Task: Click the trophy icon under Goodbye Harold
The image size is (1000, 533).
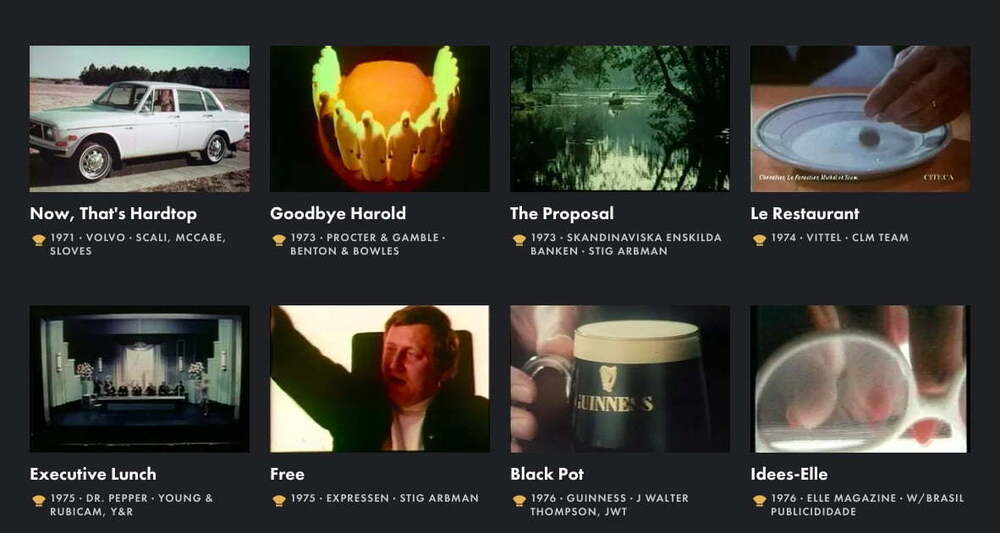Action: pos(279,240)
